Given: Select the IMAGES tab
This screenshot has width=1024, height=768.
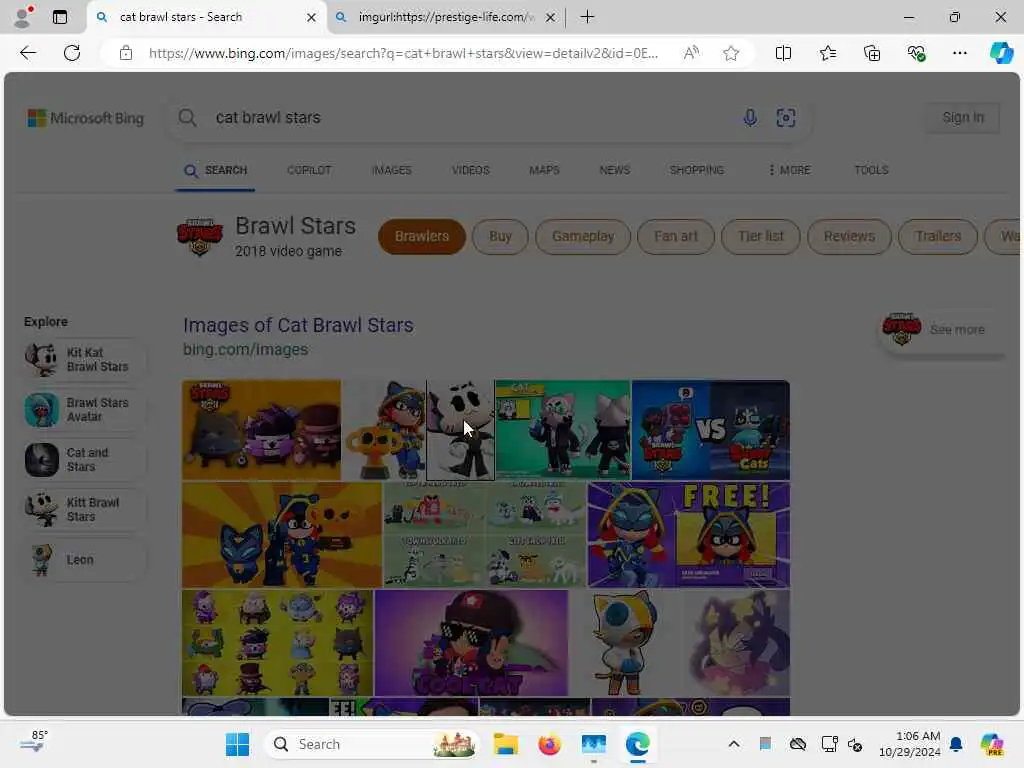Looking at the screenshot, I should coord(391,170).
